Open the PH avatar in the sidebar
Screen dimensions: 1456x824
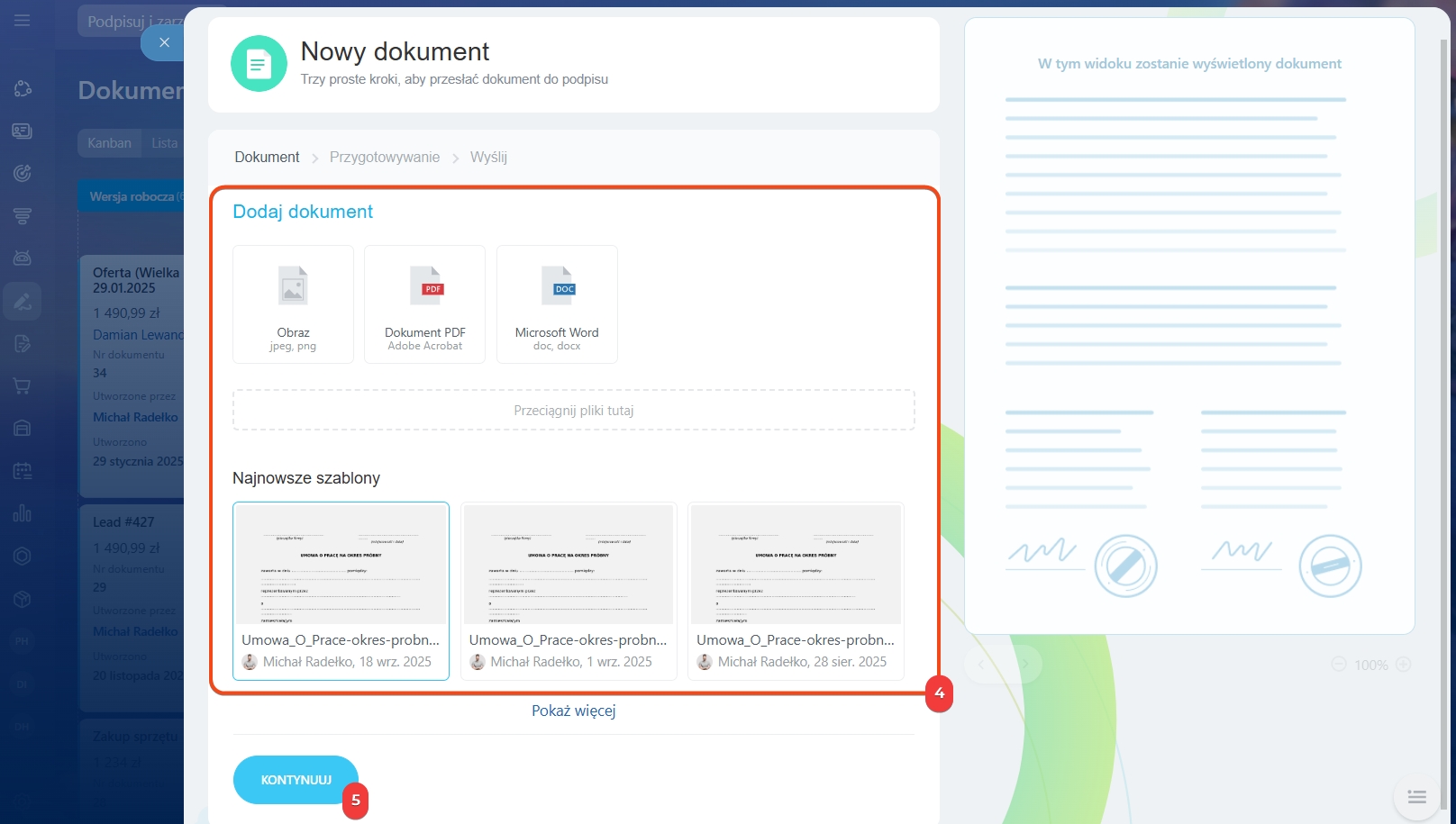(x=23, y=641)
